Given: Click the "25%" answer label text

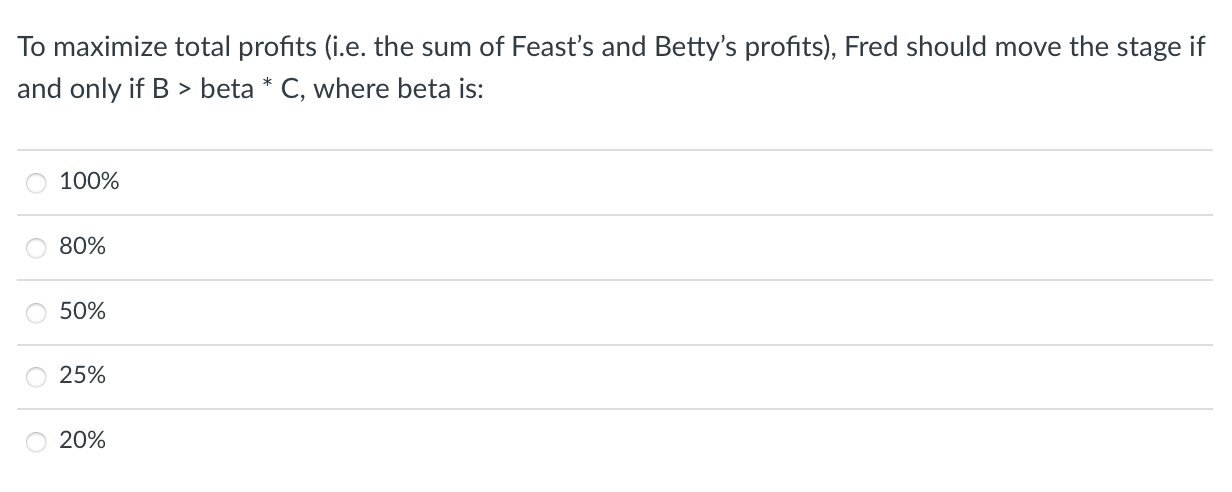Looking at the screenshot, I should pyautogui.click(x=83, y=376).
